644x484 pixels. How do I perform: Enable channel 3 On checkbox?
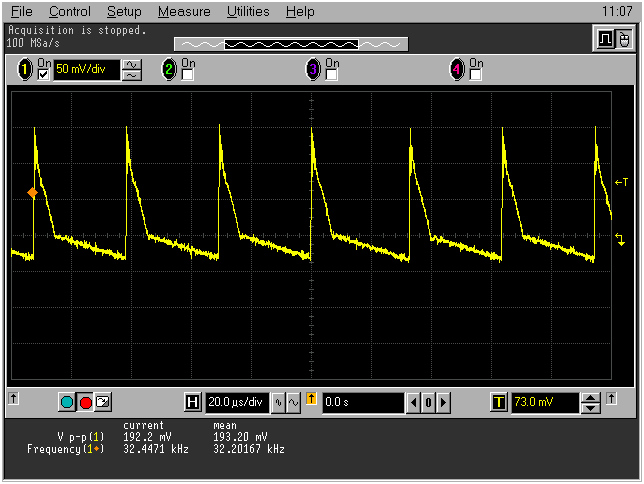331,75
